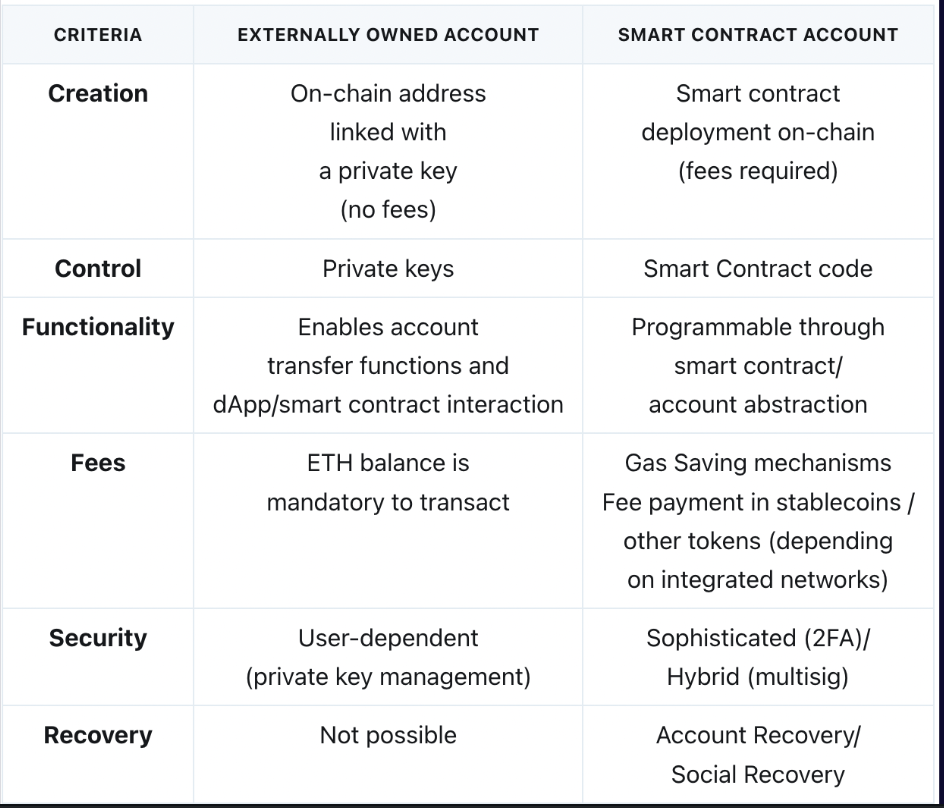Viewport: 944px width, 808px height.
Task: Click '(no fees)' in the Creation row
Action: coord(388,210)
